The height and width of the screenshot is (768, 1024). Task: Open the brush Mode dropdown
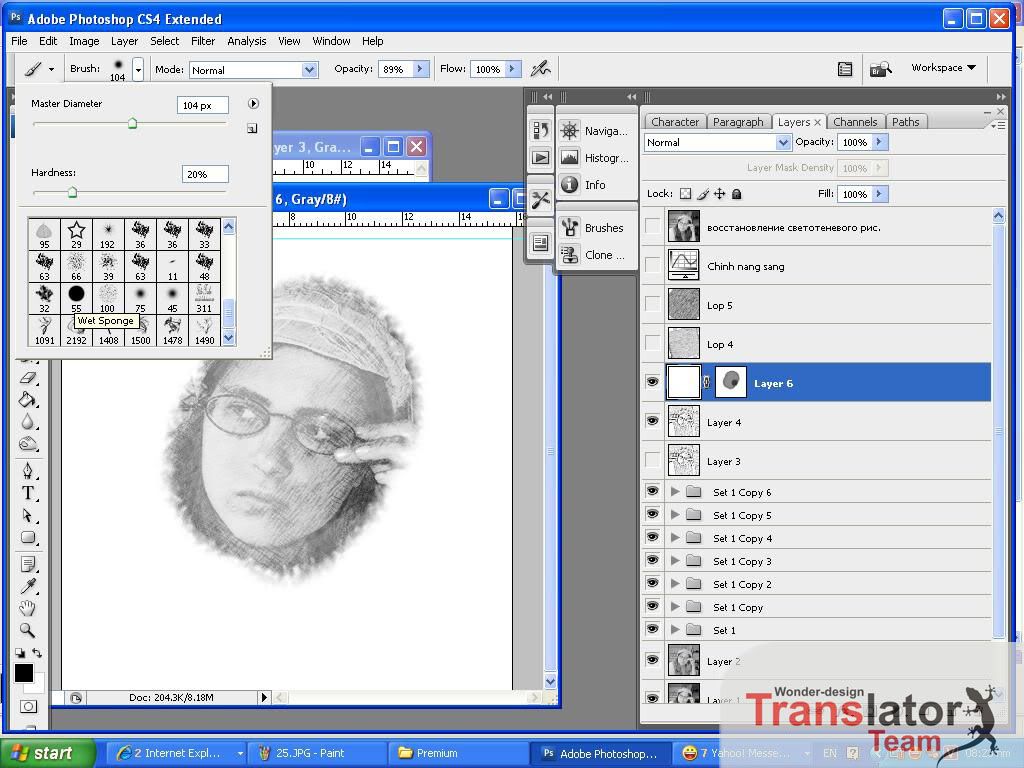click(309, 70)
